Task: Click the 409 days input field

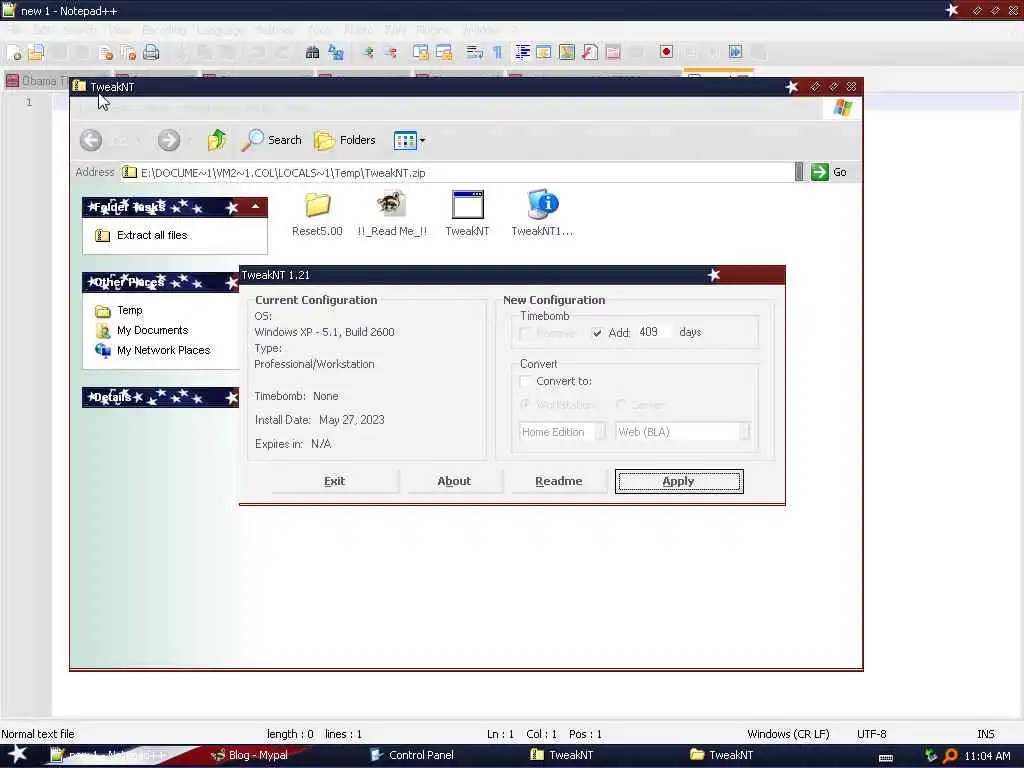Action: click(x=654, y=332)
